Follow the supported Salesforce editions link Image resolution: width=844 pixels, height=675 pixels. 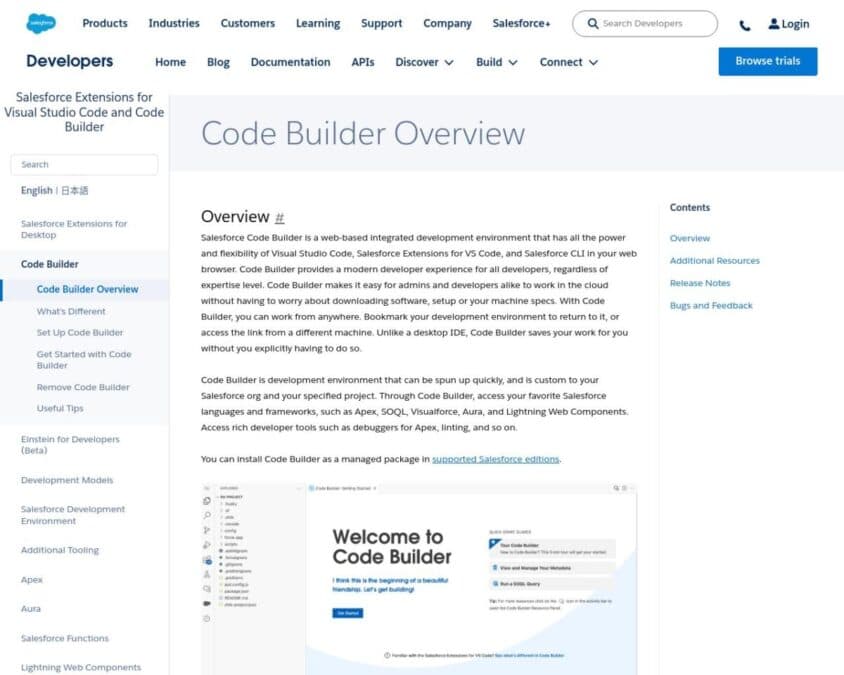click(x=495, y=459)
